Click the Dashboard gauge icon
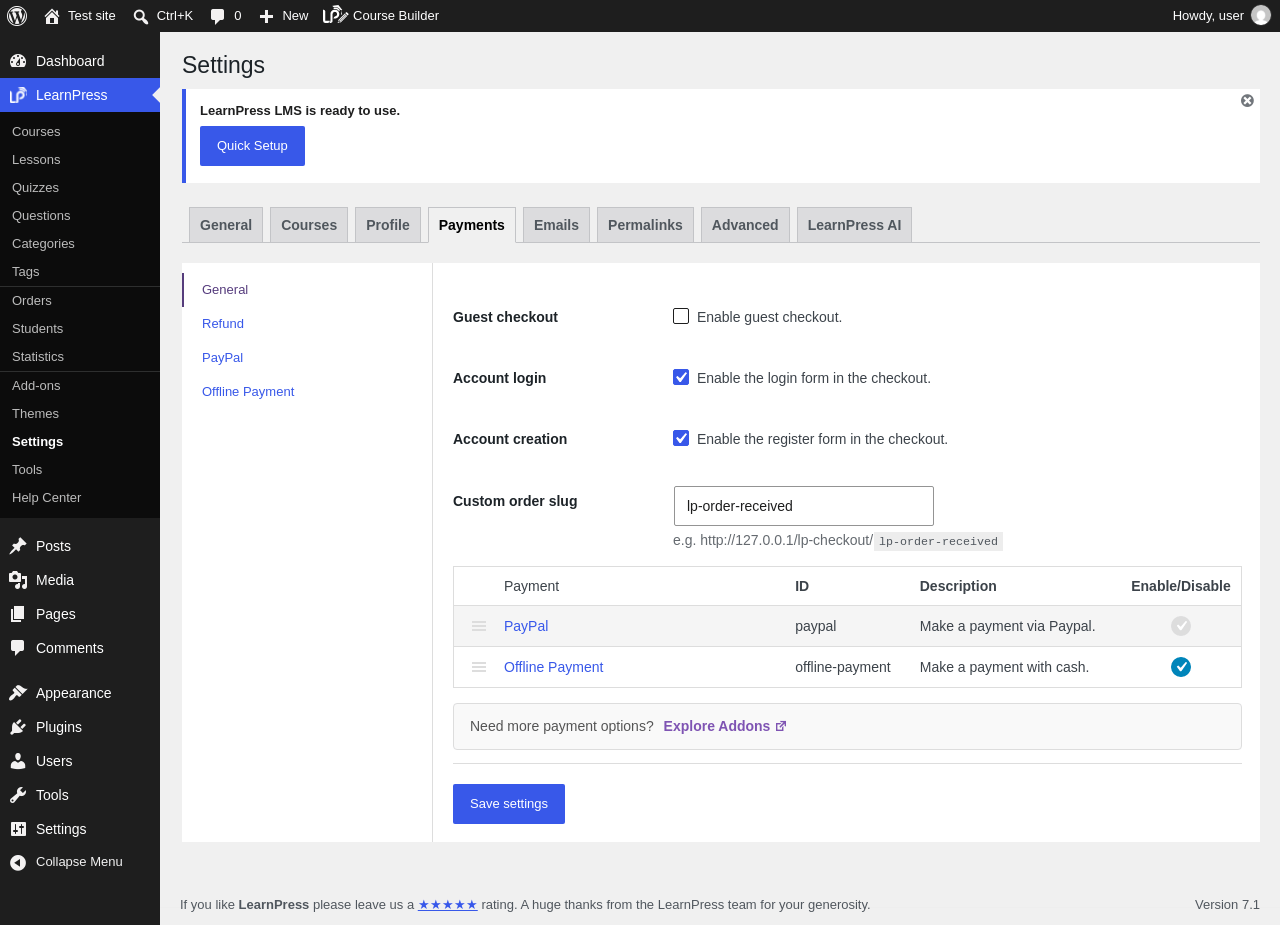This screenshot has height=925, width=1280. (18, 61)
